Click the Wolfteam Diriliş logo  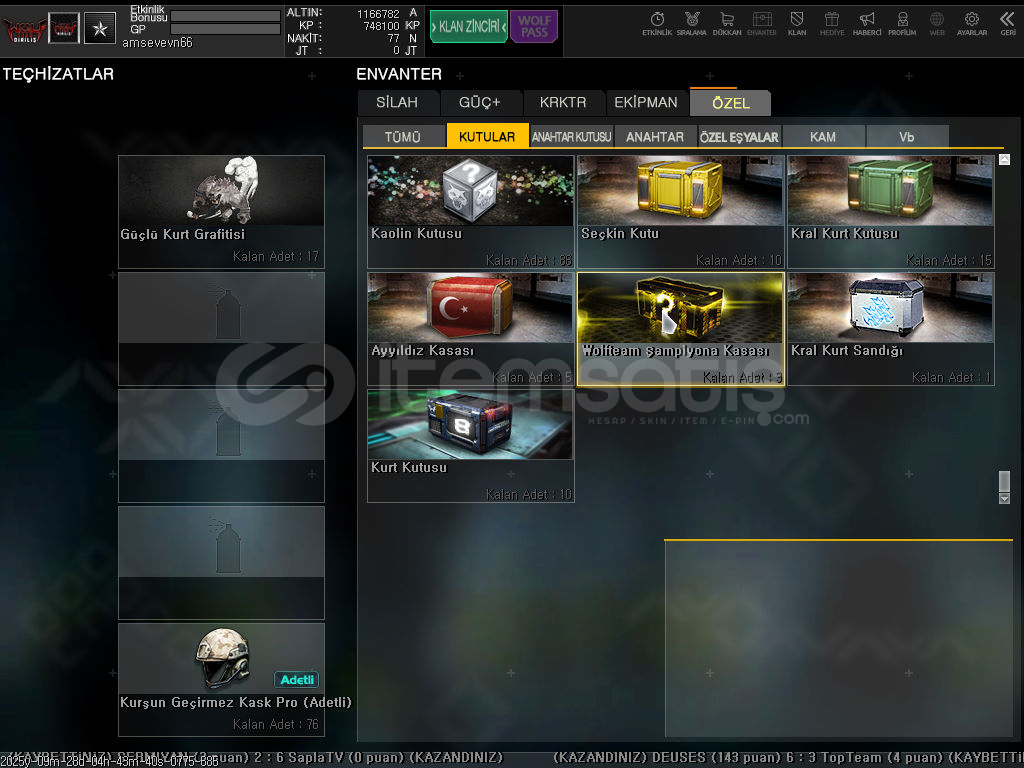(24, 29)
